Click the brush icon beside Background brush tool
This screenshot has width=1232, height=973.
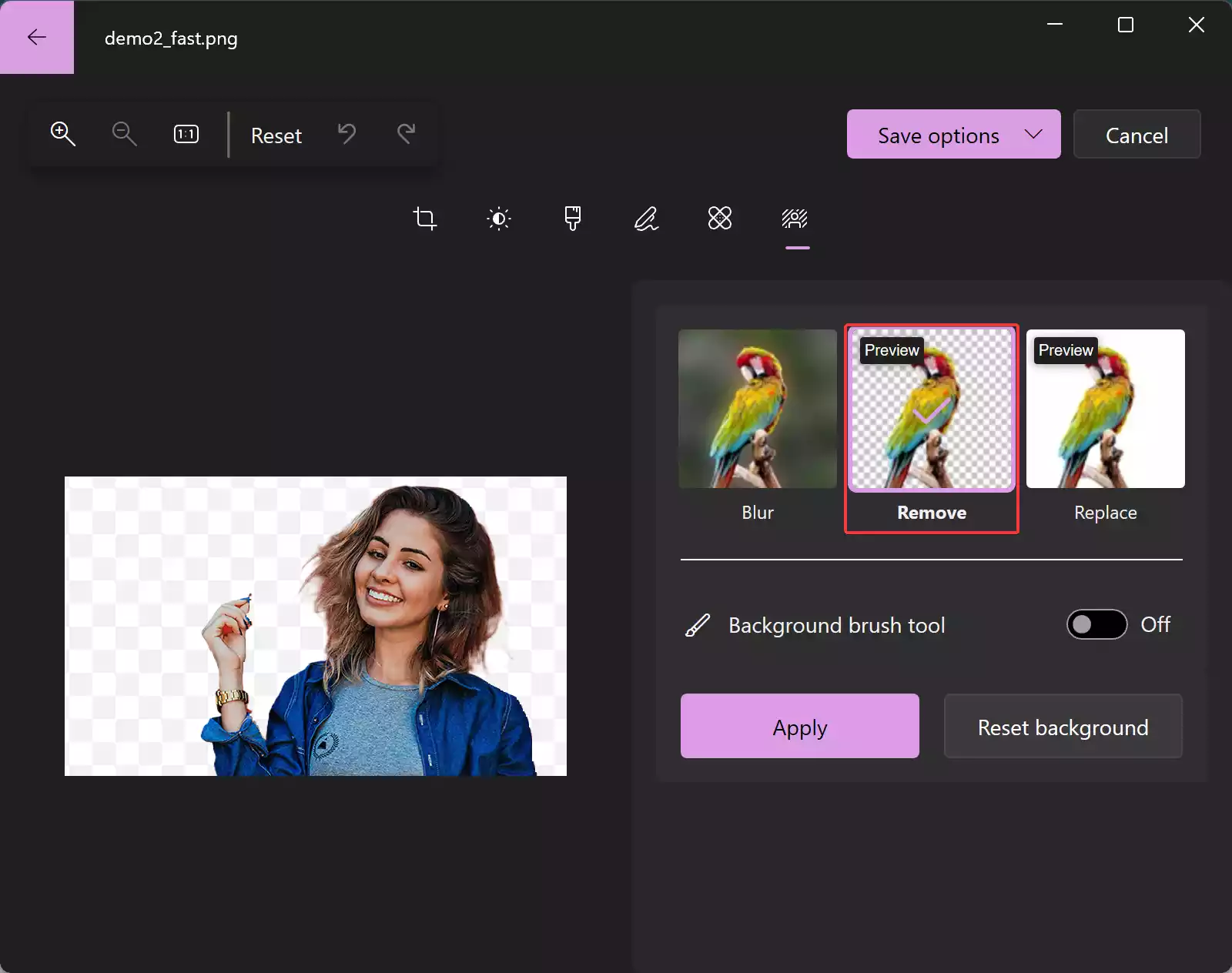[698, 625]
